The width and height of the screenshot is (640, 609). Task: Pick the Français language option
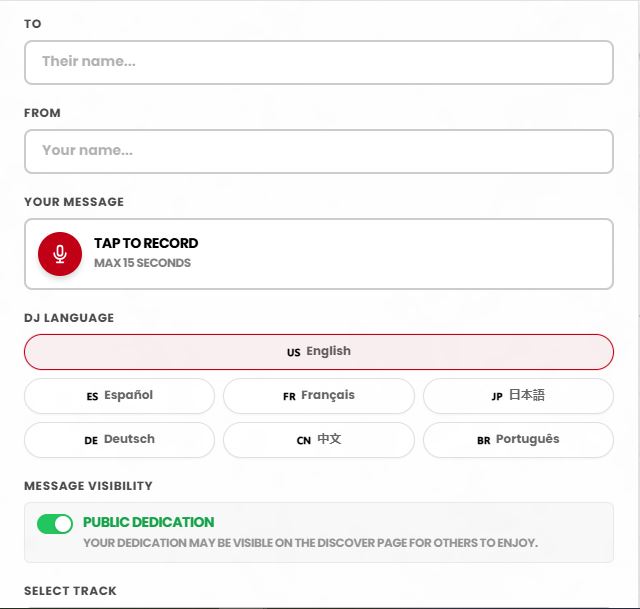point(318,396)
